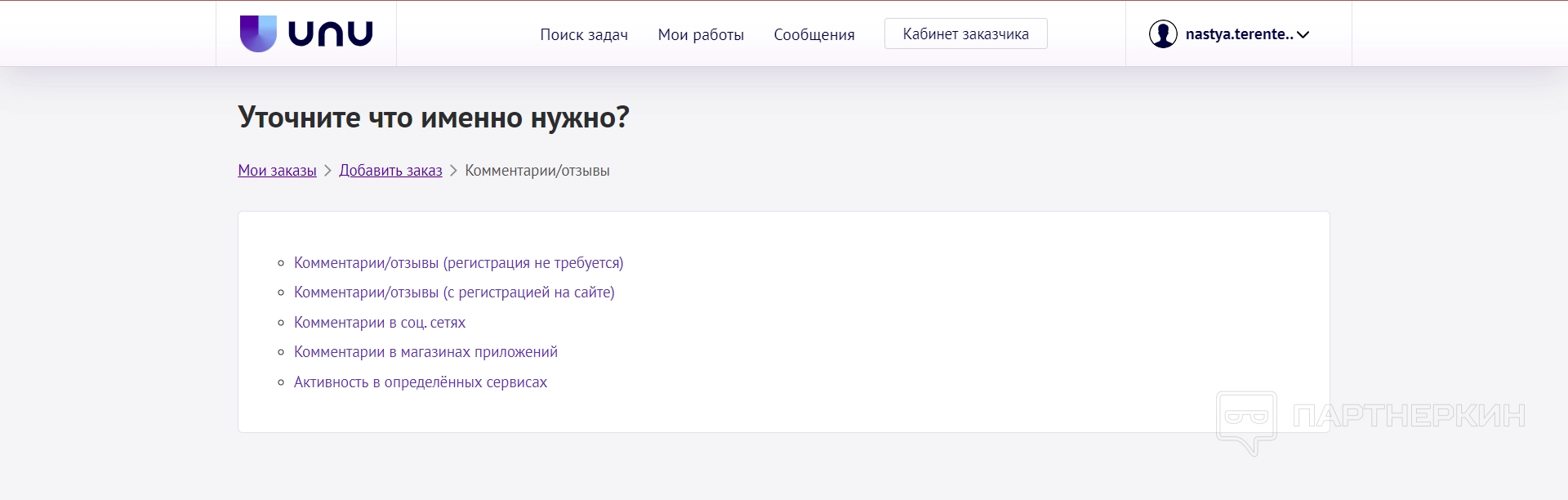Click the breadcrumb arrow after Мои заказы
The height and width of the screenshot is (500, 1568).
click(327, 171)
